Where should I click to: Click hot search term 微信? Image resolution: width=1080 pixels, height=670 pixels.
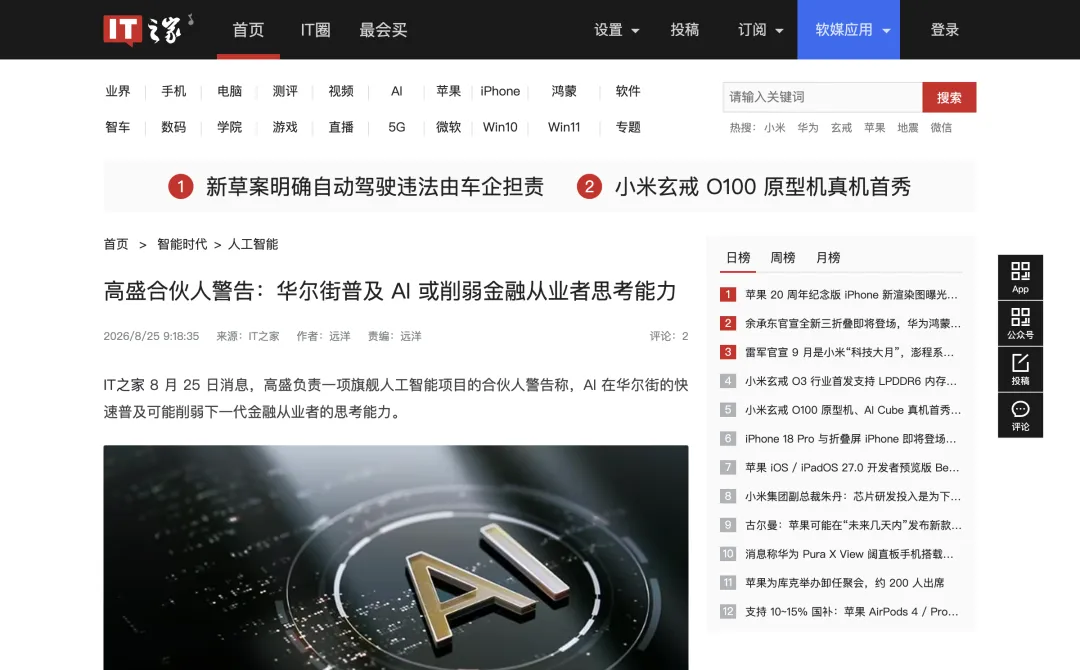click(x=941, y=127)
